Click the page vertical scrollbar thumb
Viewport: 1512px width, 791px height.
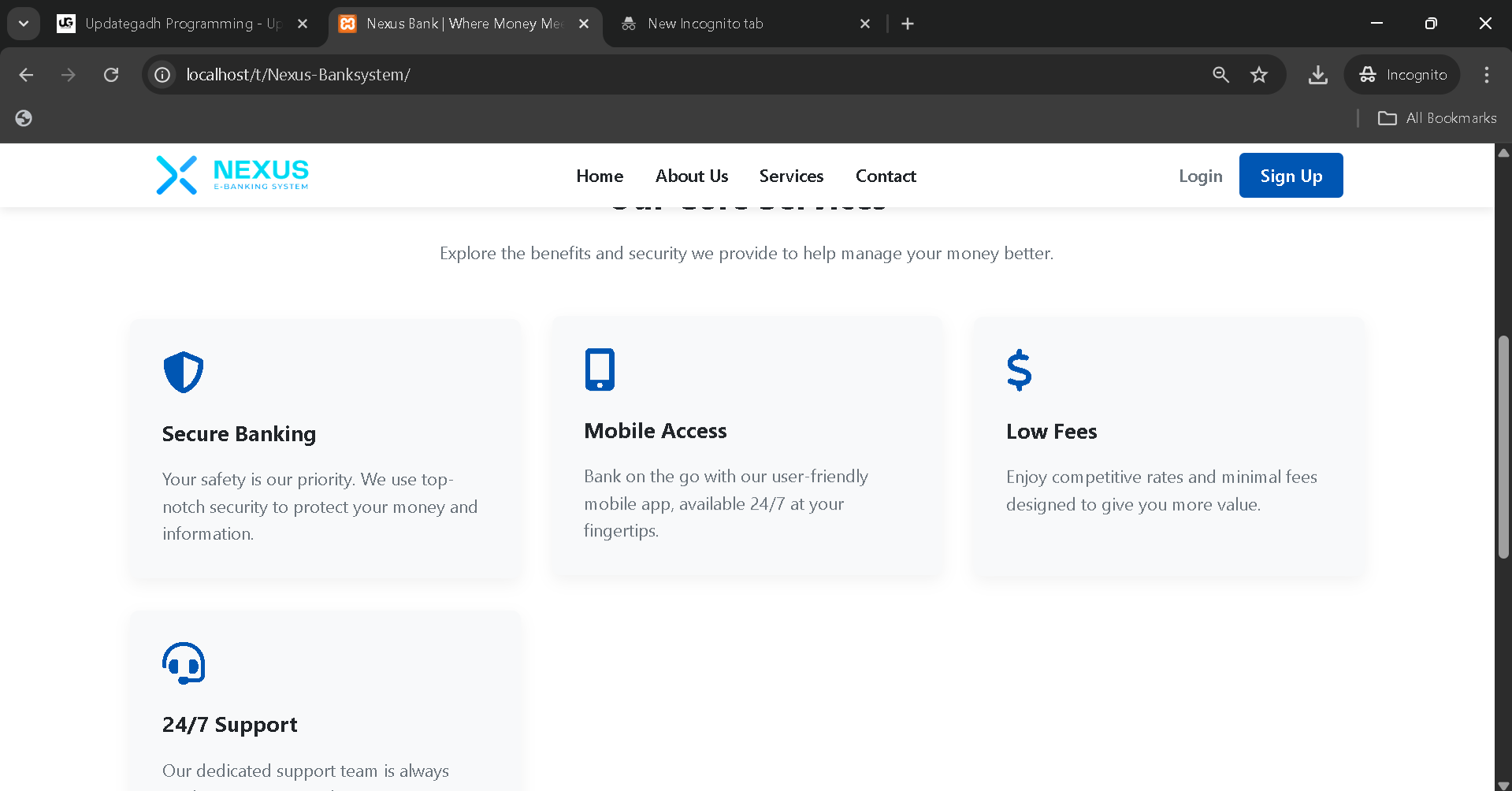(x=1503, y=446)
